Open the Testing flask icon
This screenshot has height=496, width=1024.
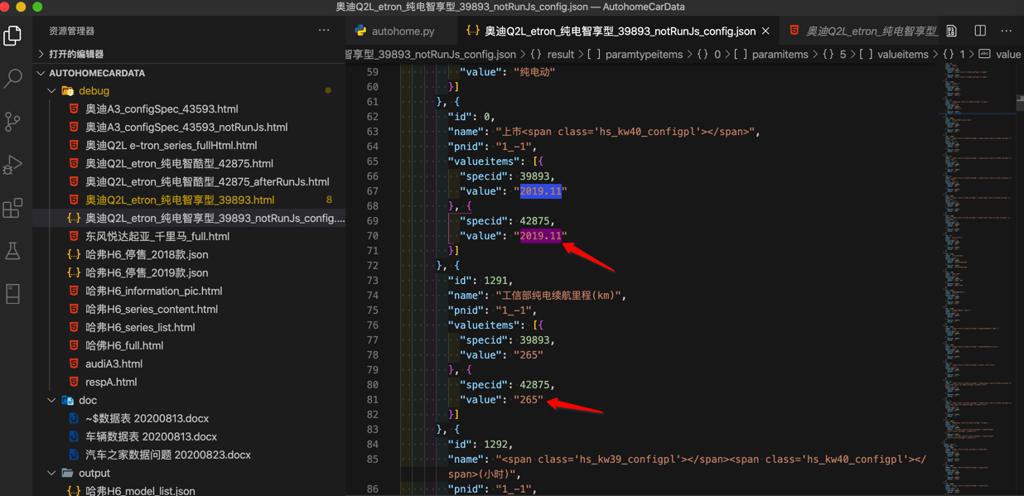click(x=12, y=251)
